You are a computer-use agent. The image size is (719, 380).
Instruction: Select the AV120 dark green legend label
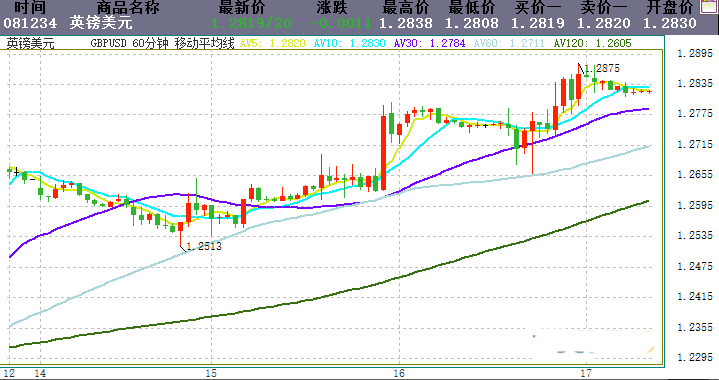point(592,44)
